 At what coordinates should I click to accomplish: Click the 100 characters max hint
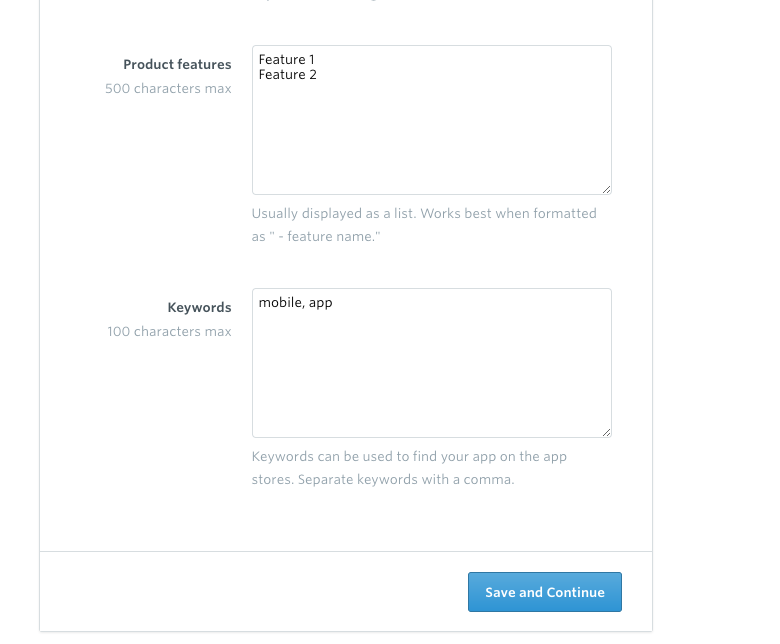point(169,332)
